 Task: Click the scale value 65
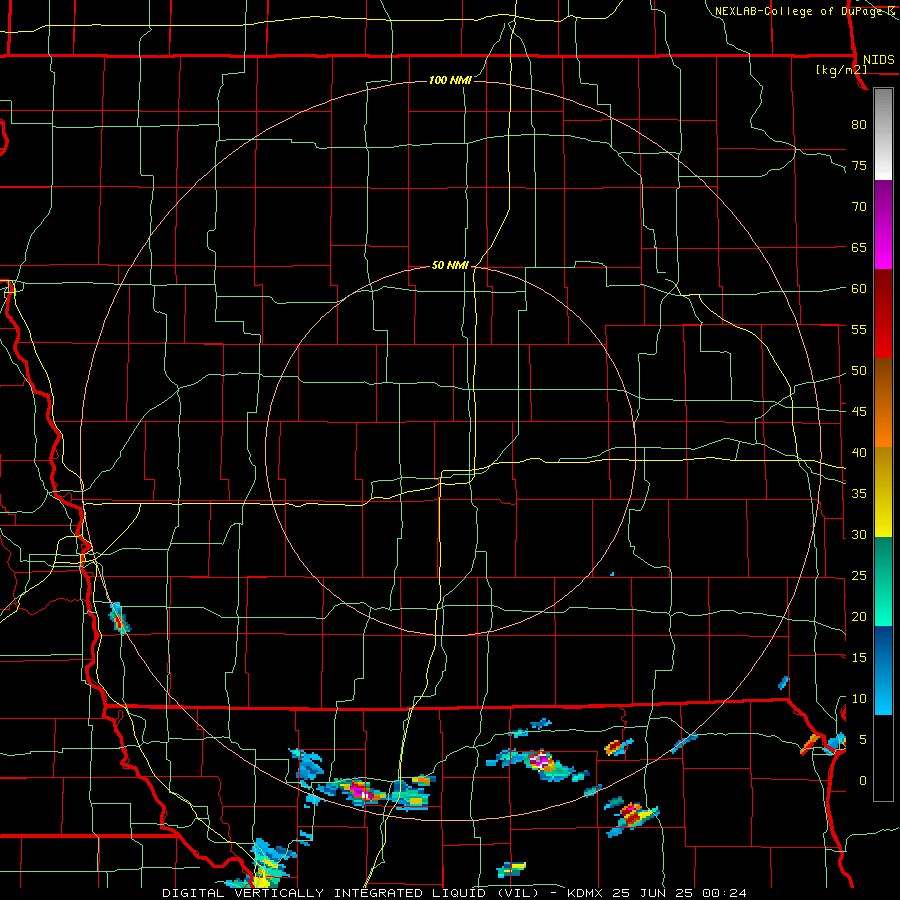pos(859,247)
